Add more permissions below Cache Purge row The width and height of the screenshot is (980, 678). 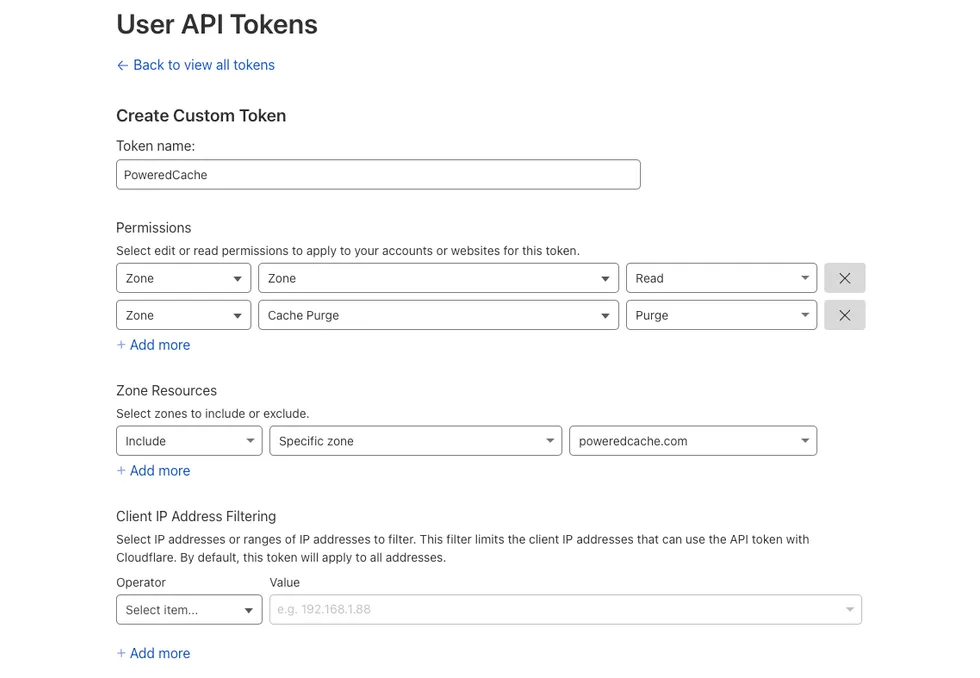[153, 345]
